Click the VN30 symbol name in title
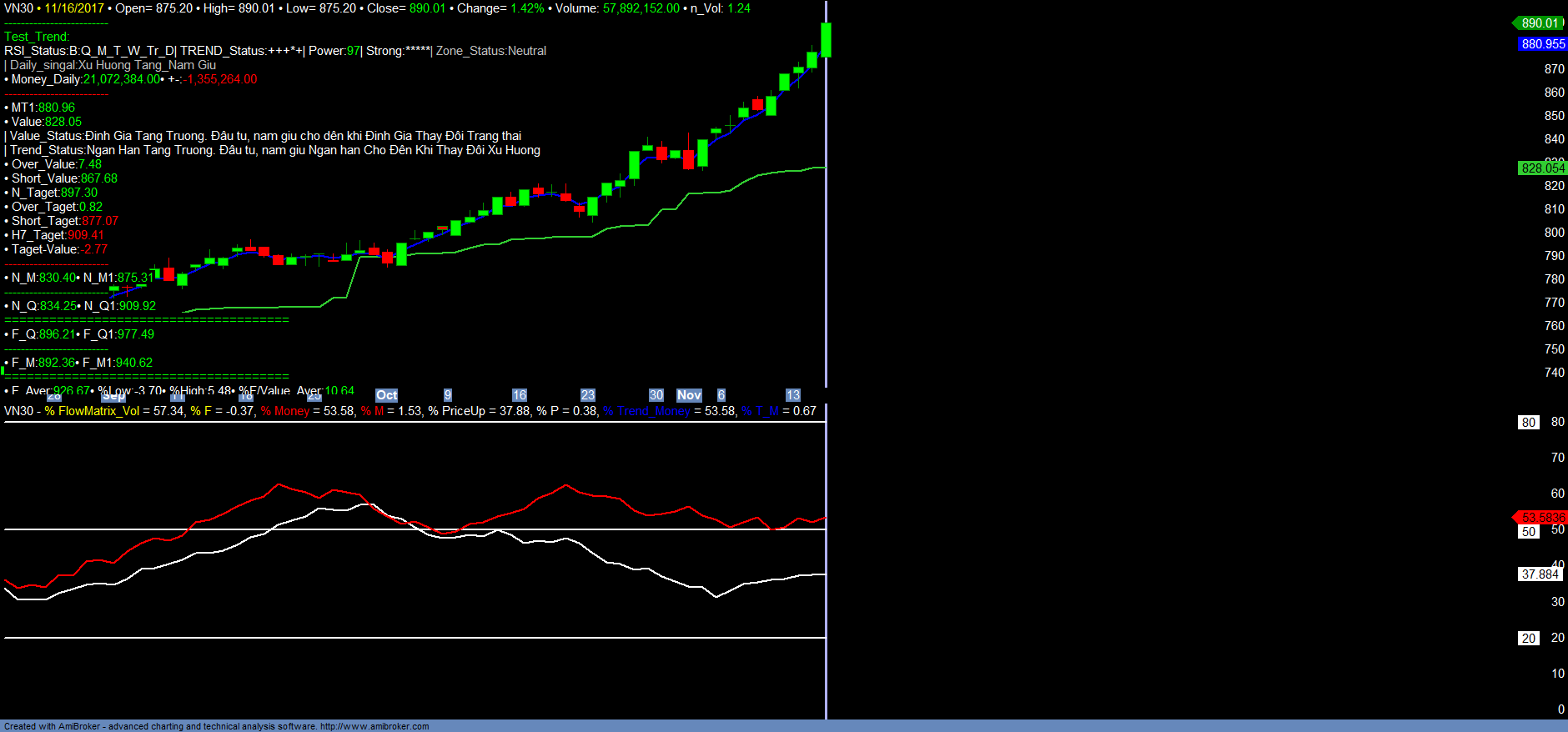1568x732 pixels. (18, 8)
